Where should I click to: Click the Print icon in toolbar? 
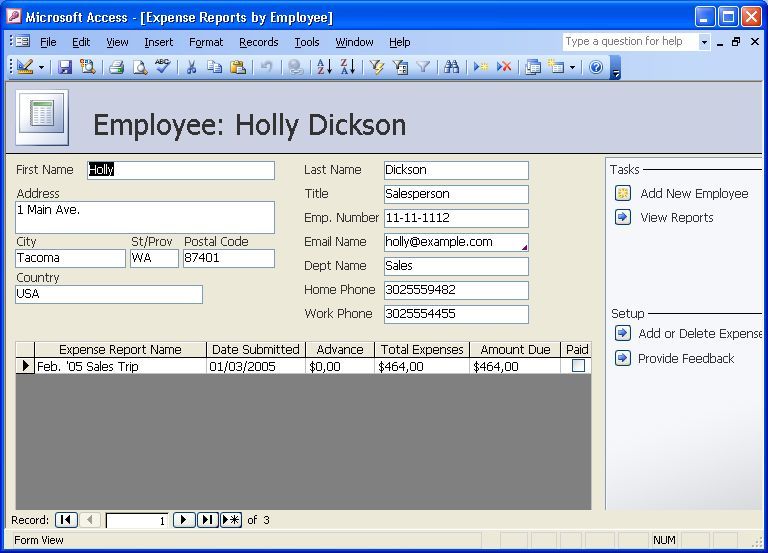coord(116,67)
